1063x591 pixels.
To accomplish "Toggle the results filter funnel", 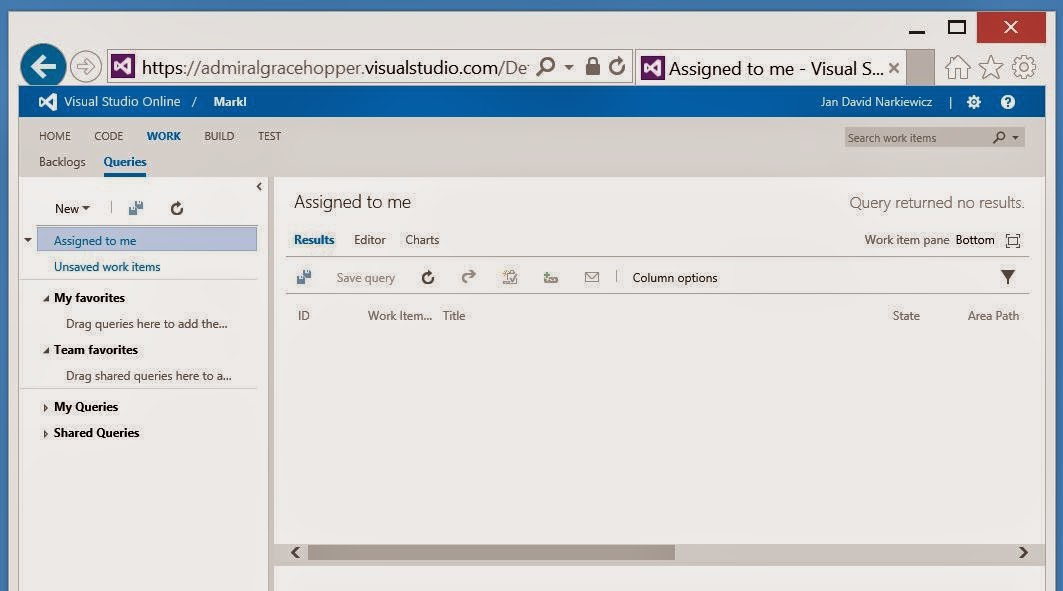I will (x=1008, y=277).
